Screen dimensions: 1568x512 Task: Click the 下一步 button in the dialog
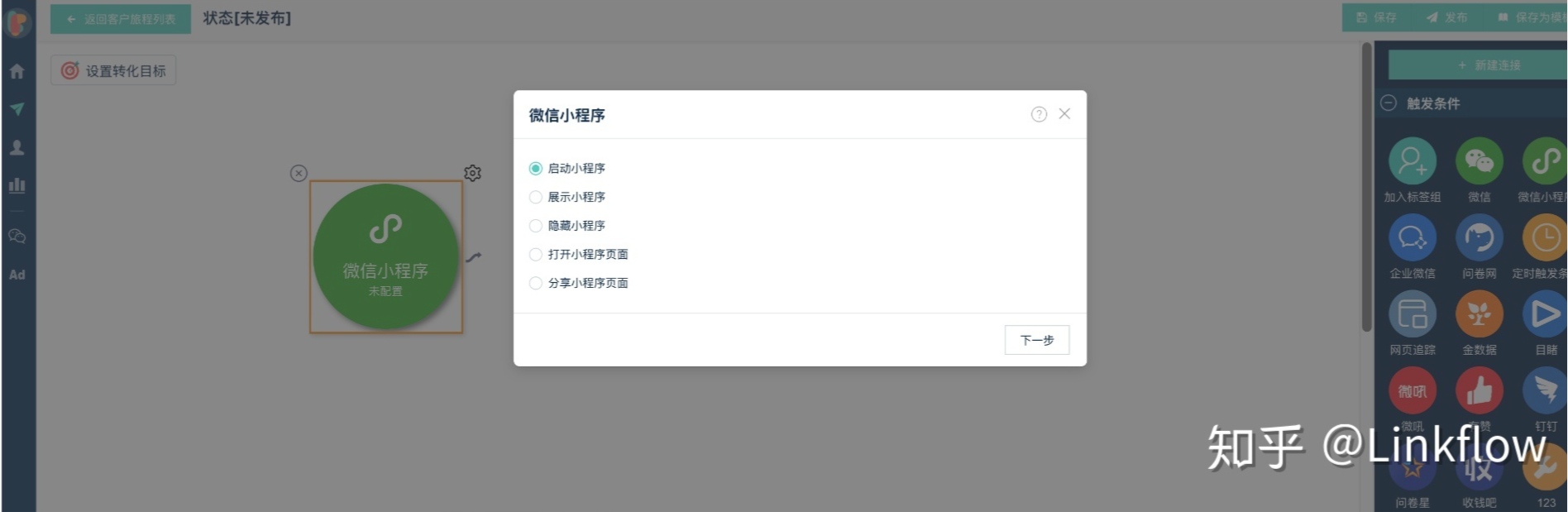pos(1037,340)
